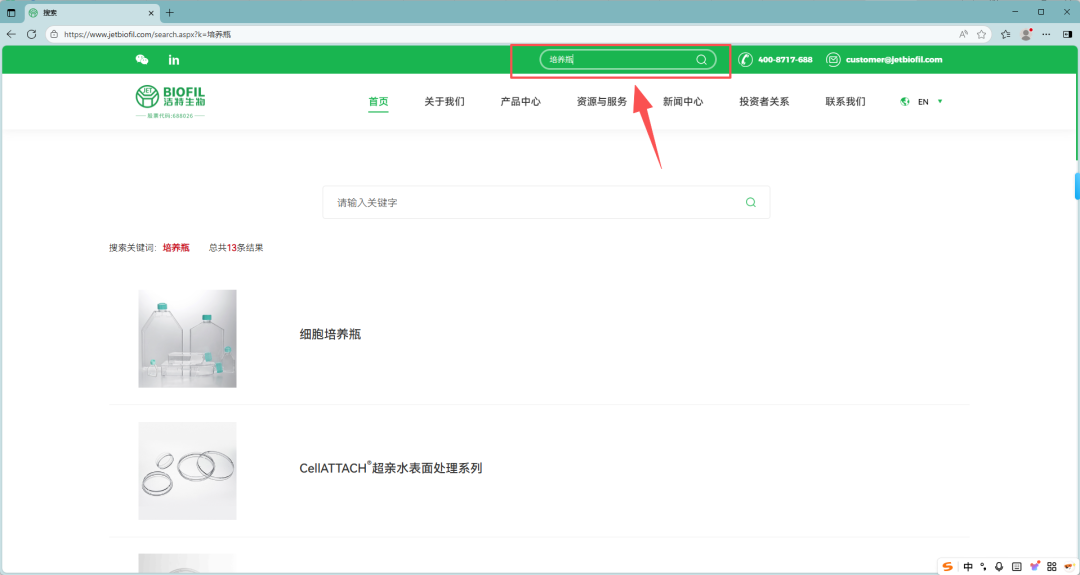The width and height of the screenshot is (1080, 575).
Task: Open the 投资者关系 menu
Action: [x=765, y=101]
